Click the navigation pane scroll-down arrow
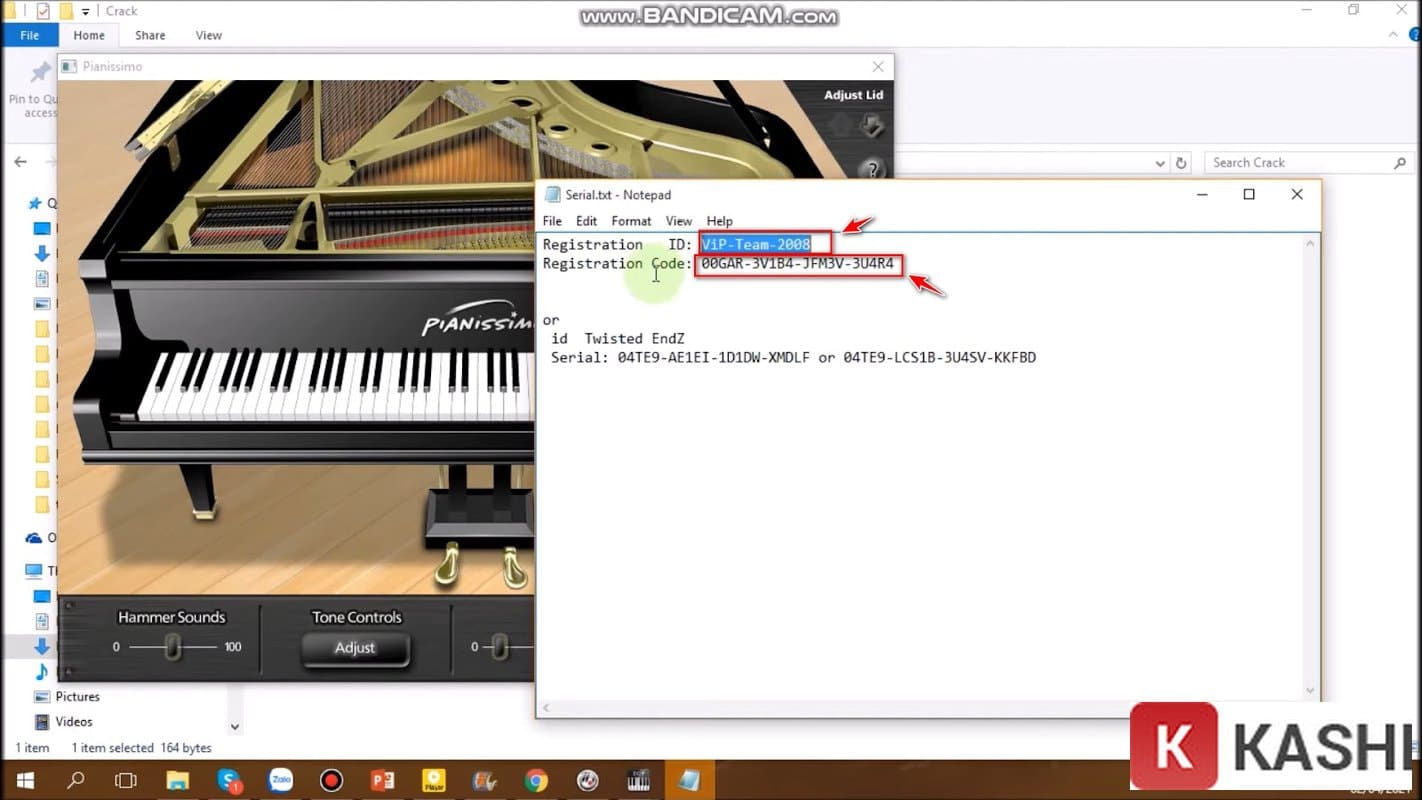 point(235,727)
